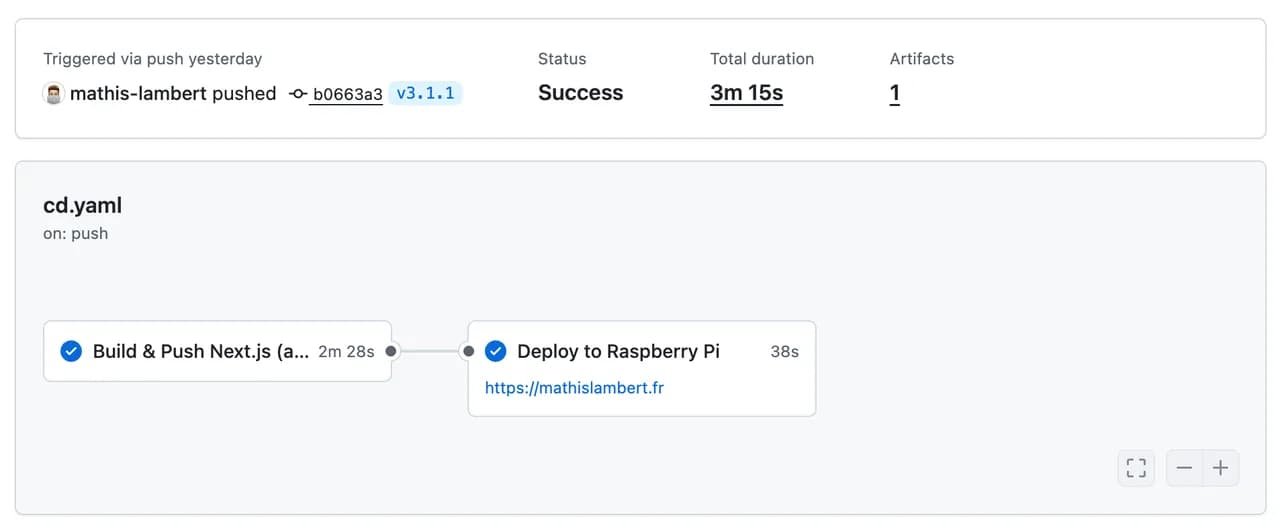Viewport: 1280px width, 529px height.
Task: Click the 2m 28s build duration
Action: [346, 351]
